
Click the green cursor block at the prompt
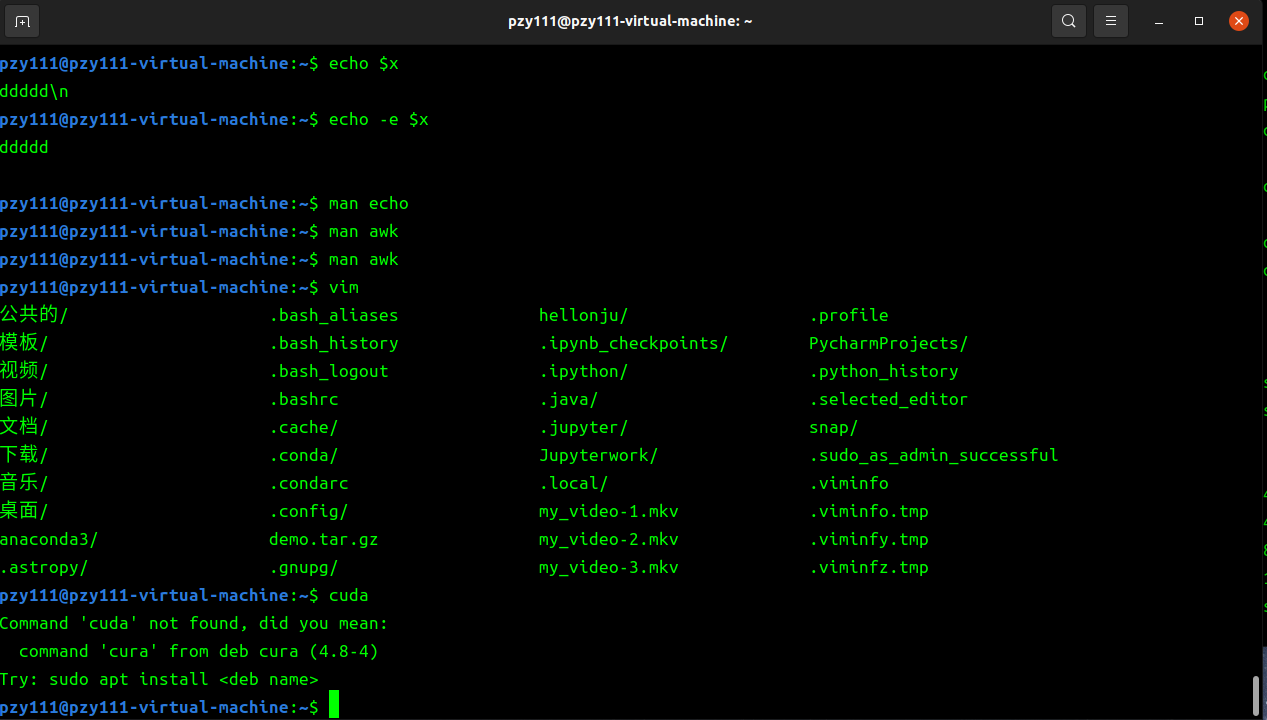coord(334,706)
